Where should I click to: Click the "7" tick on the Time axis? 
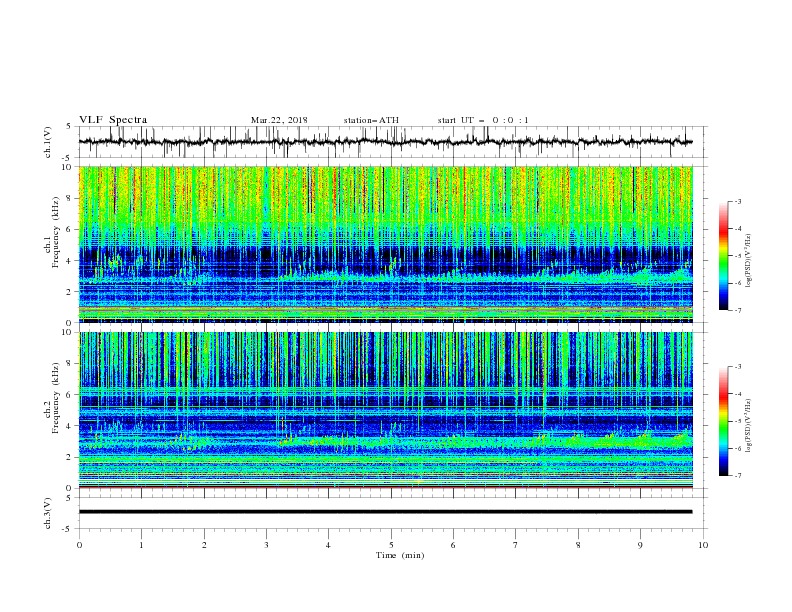(x=516, y=545)
